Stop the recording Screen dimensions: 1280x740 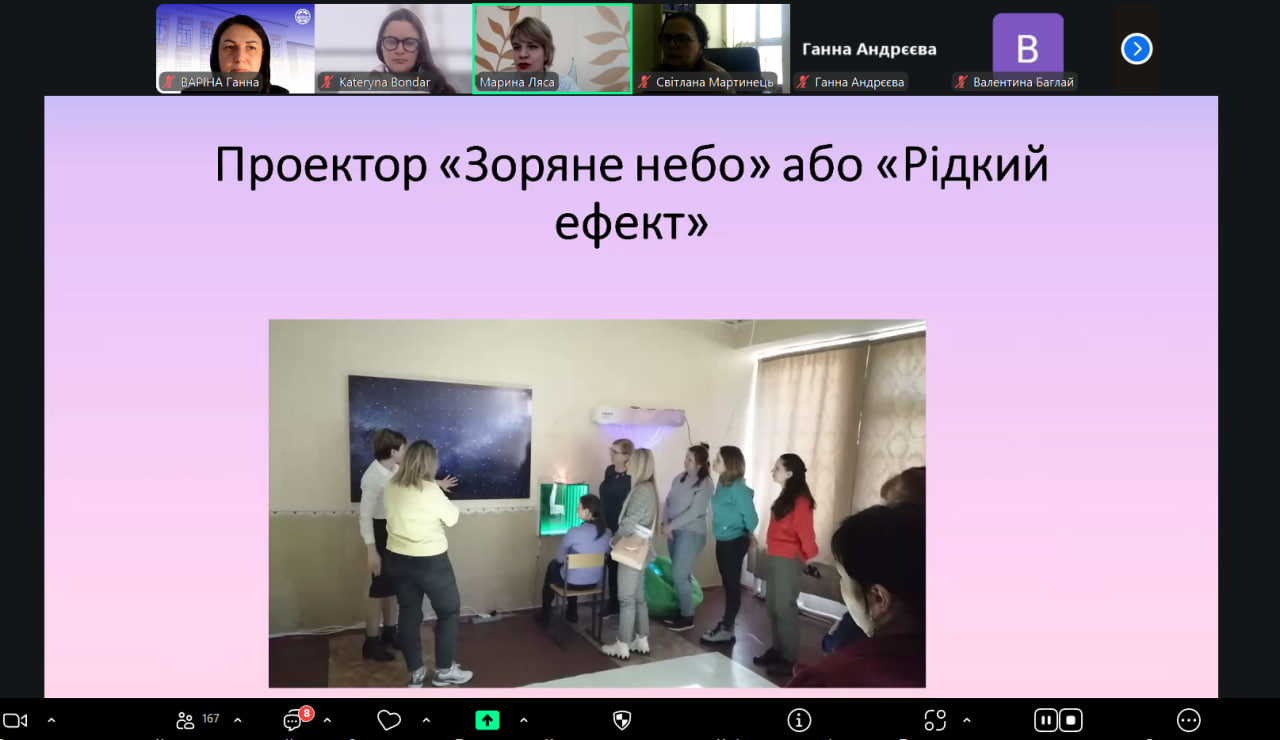(1071, 720)
